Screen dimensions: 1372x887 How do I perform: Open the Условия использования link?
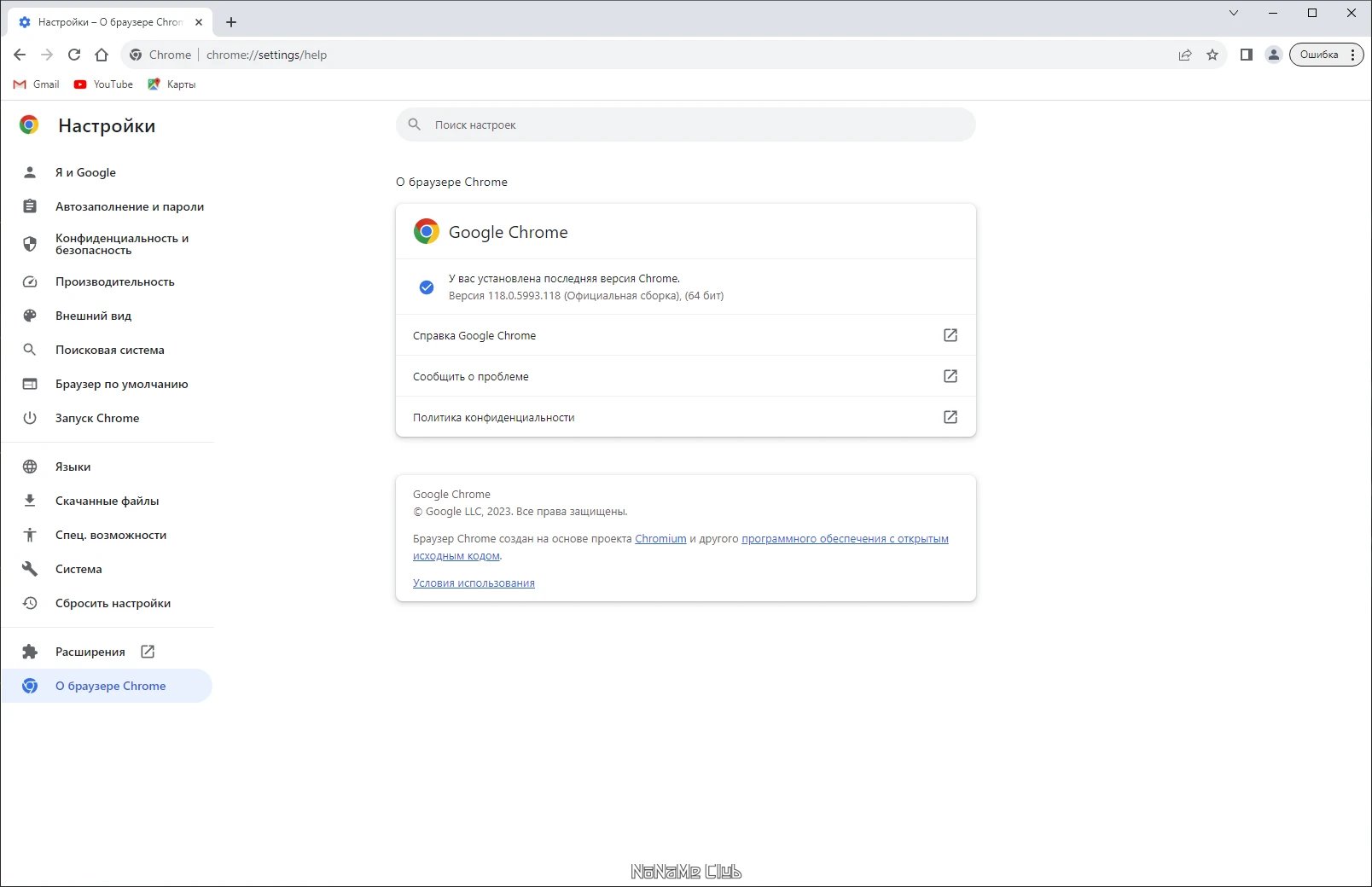(x=474, y=583)
